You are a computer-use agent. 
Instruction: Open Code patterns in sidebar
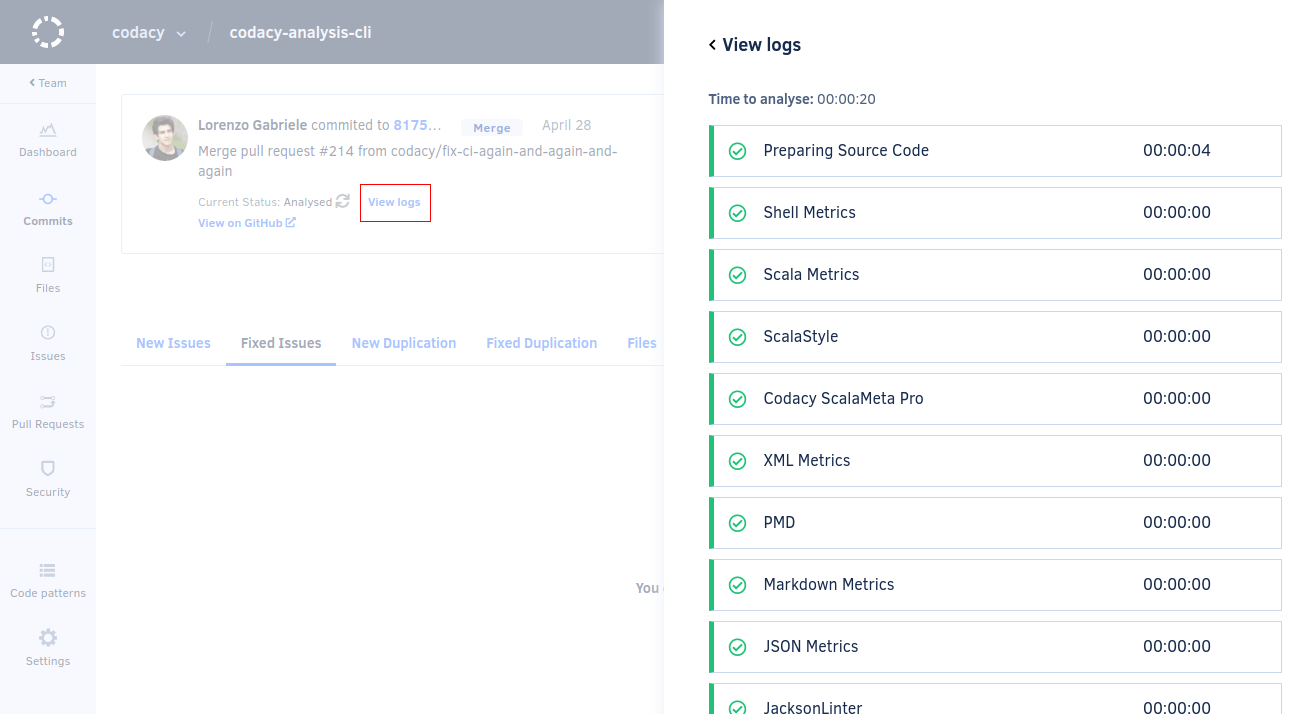pyautogui.click(x=48, y=571)
